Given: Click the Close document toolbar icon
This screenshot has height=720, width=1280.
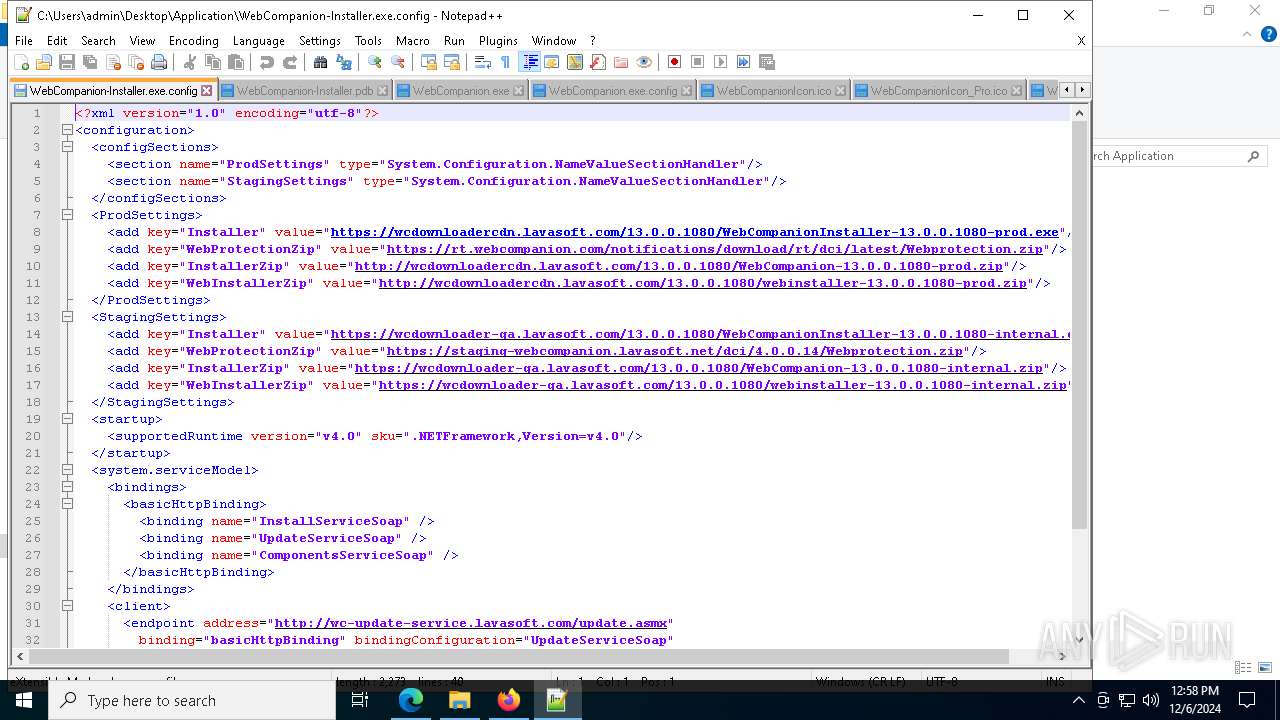Looking at the screenshot, I should 113,62.
